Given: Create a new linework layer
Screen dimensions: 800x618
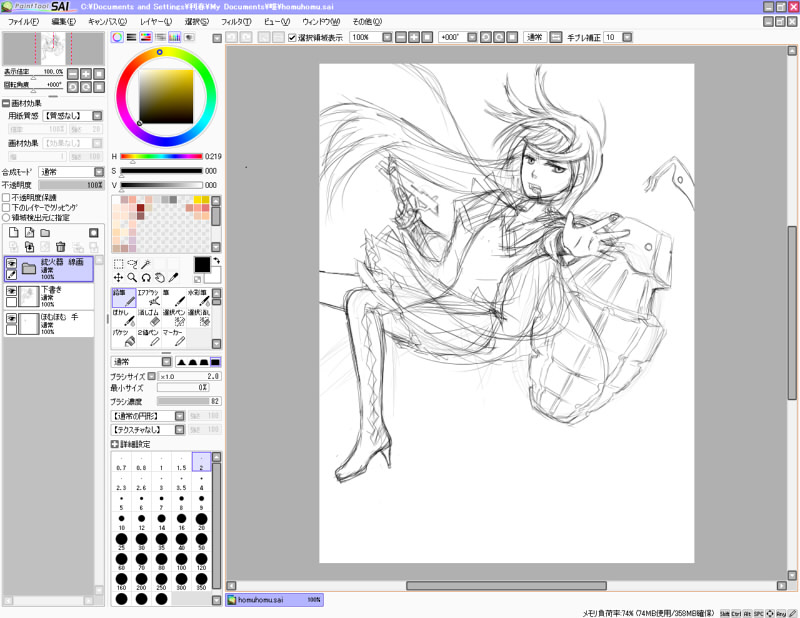Looking at the screenshot, I should coord(30,233).
